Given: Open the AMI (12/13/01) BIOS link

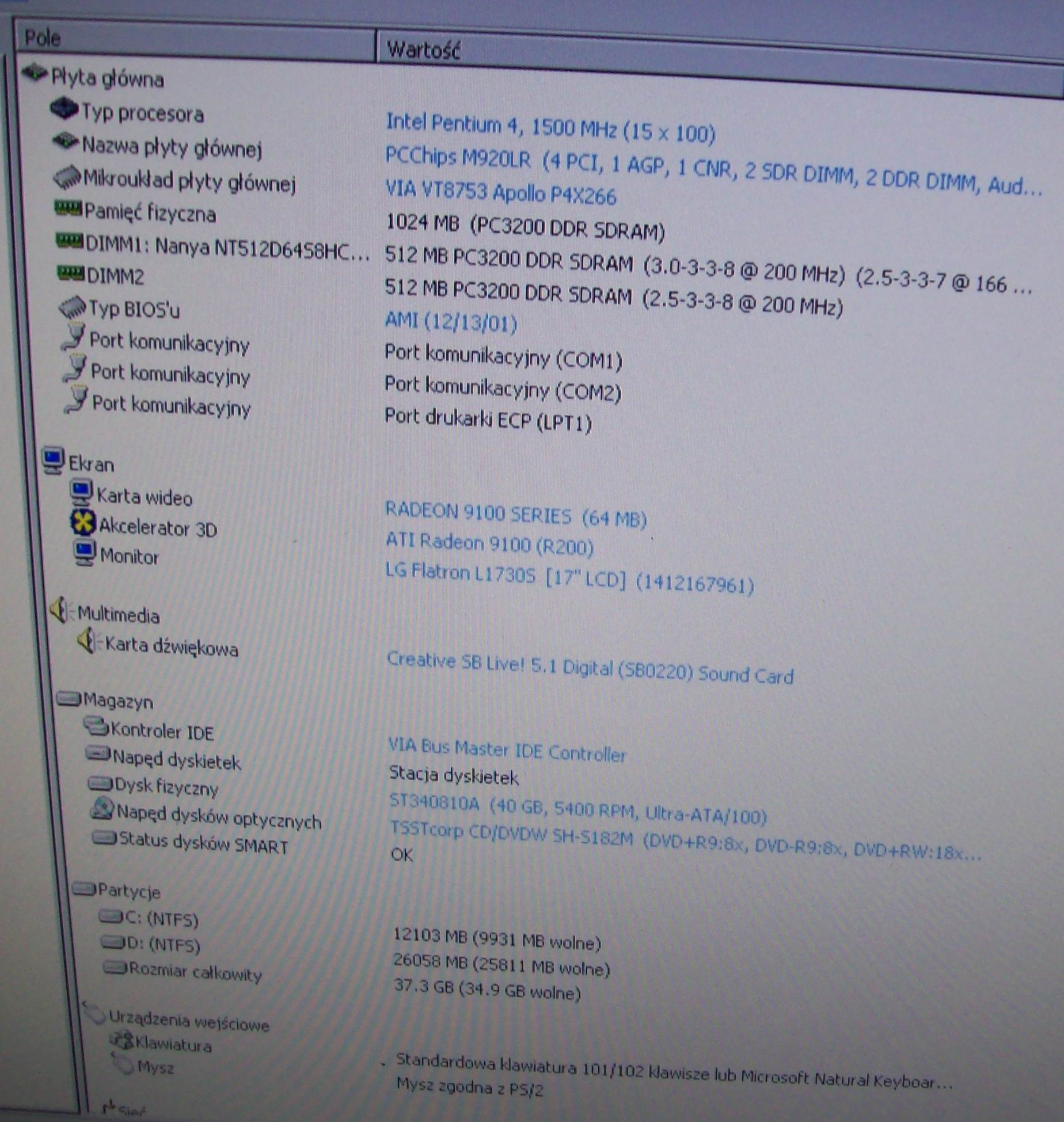Looking at the screenshot, I should click(x=451, y=321).
